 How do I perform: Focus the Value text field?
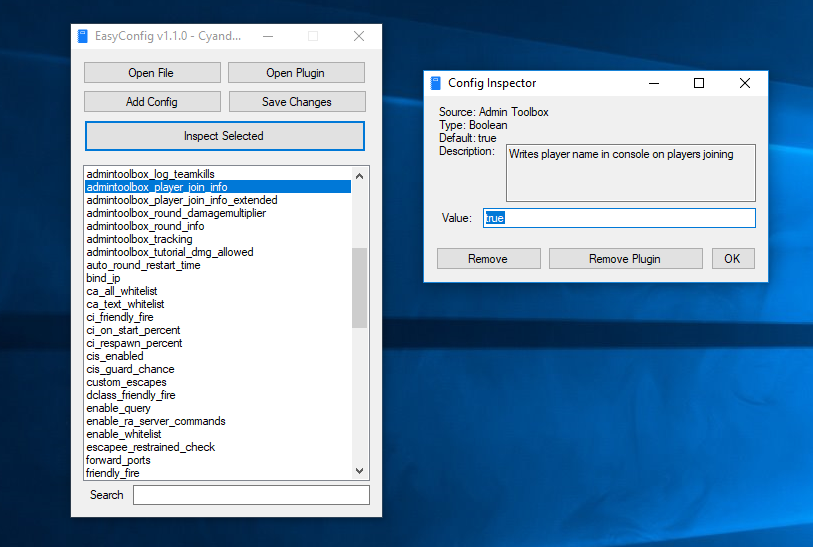click(x=619, y=218)
